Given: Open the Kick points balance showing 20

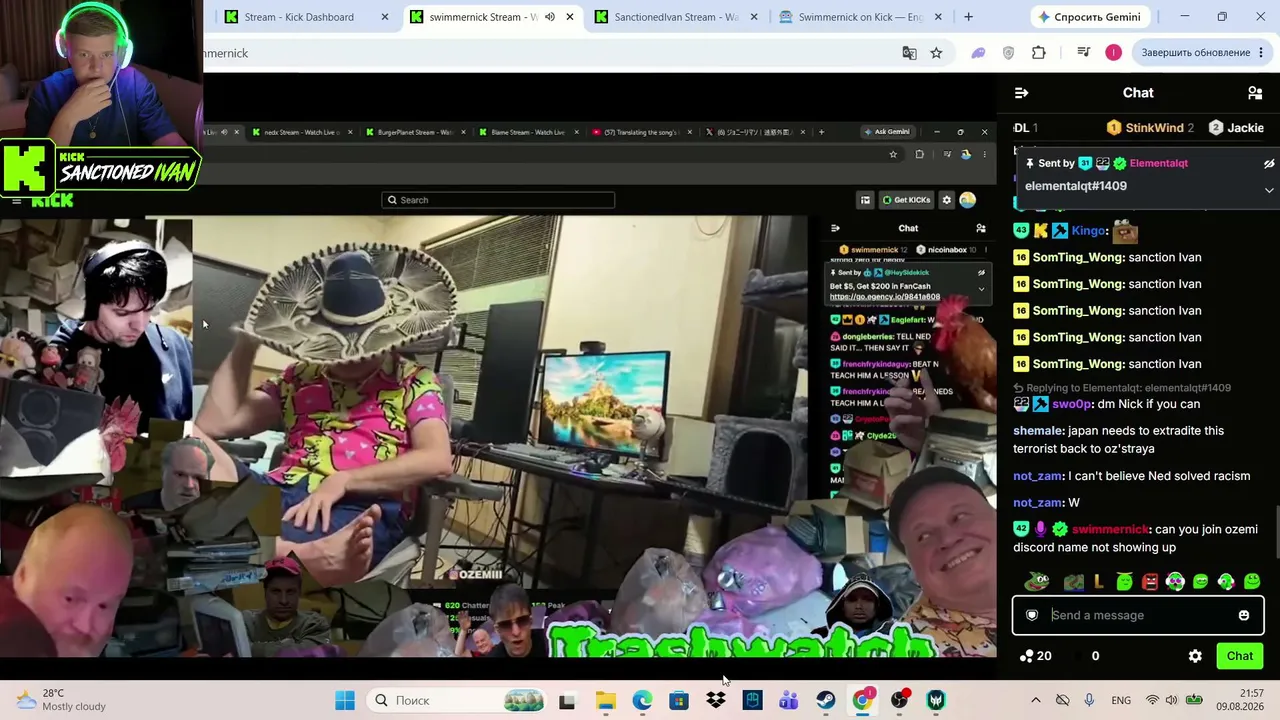Looking at the screenshot, I should pyautogui.click(x=1035, y=656).
